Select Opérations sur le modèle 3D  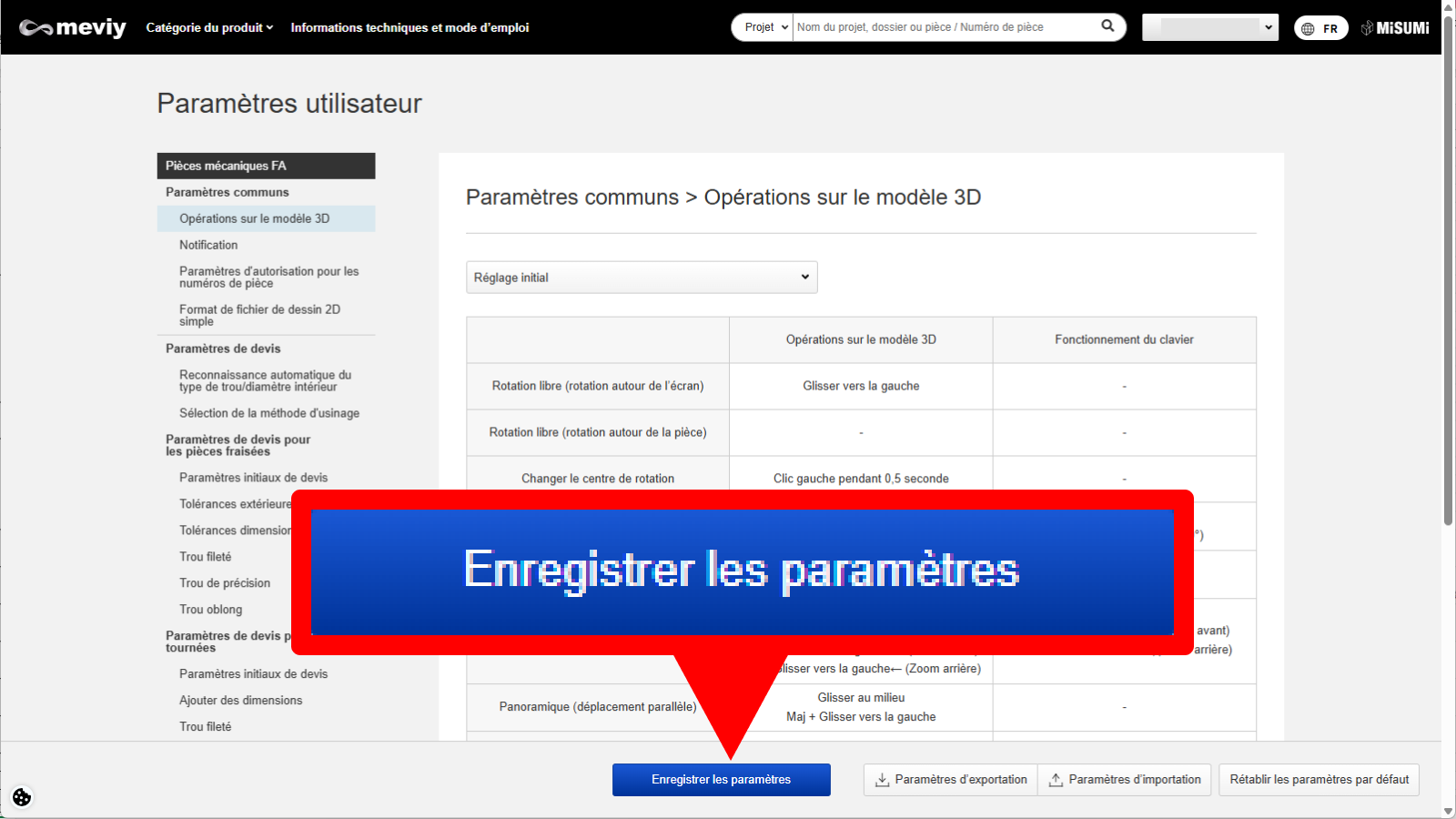point(254,218)
